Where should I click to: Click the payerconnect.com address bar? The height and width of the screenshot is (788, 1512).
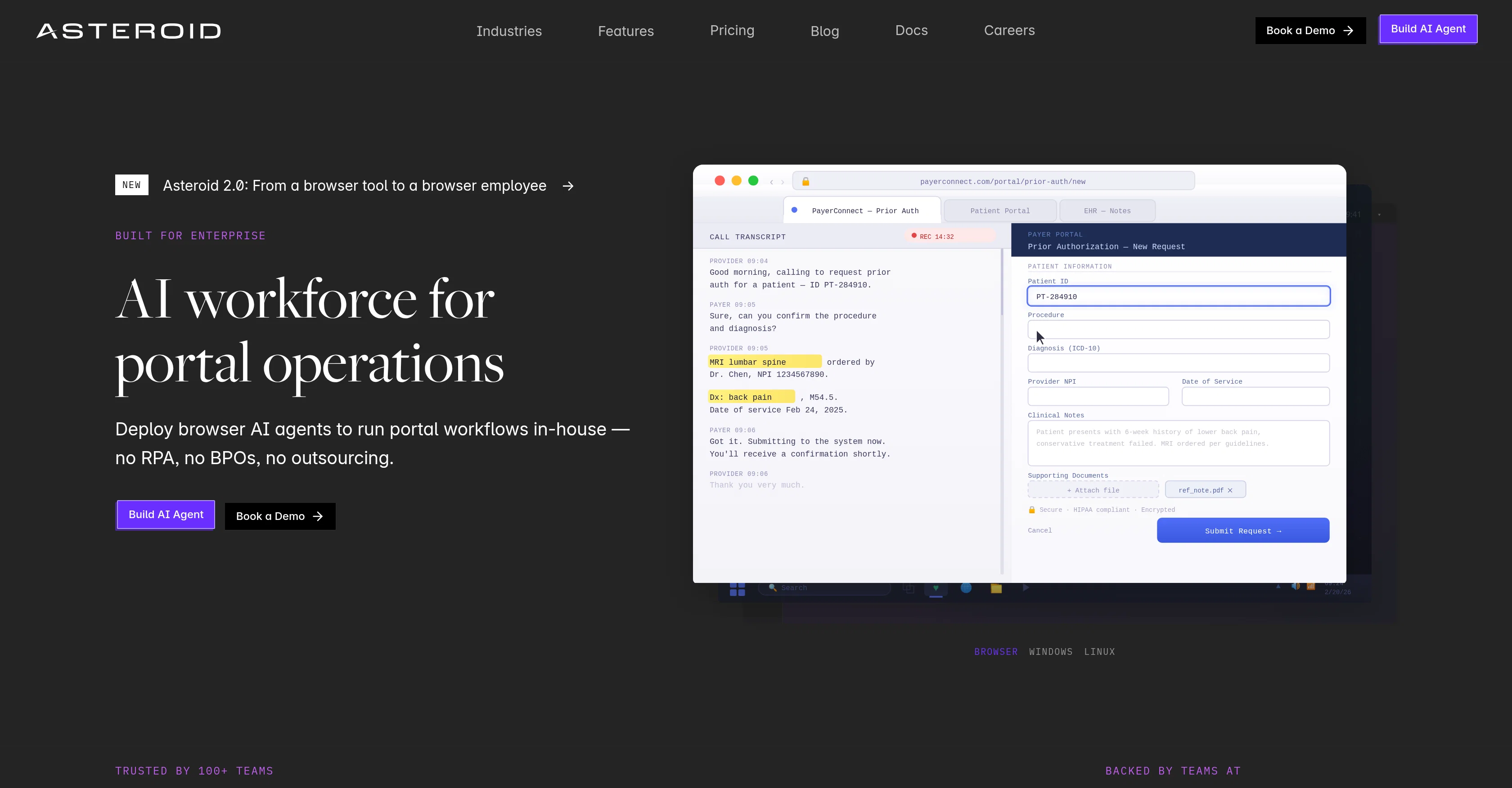pyautogui.click(x=993, y=181)
